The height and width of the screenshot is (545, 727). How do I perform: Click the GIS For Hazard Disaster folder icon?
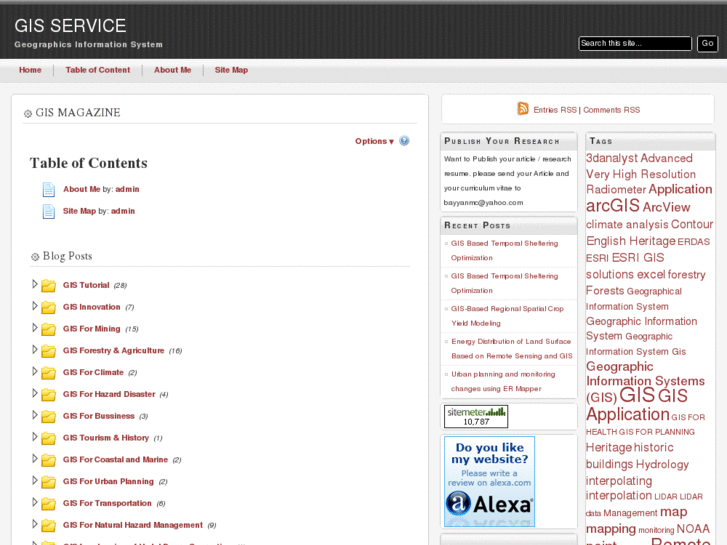coord(48,394)
